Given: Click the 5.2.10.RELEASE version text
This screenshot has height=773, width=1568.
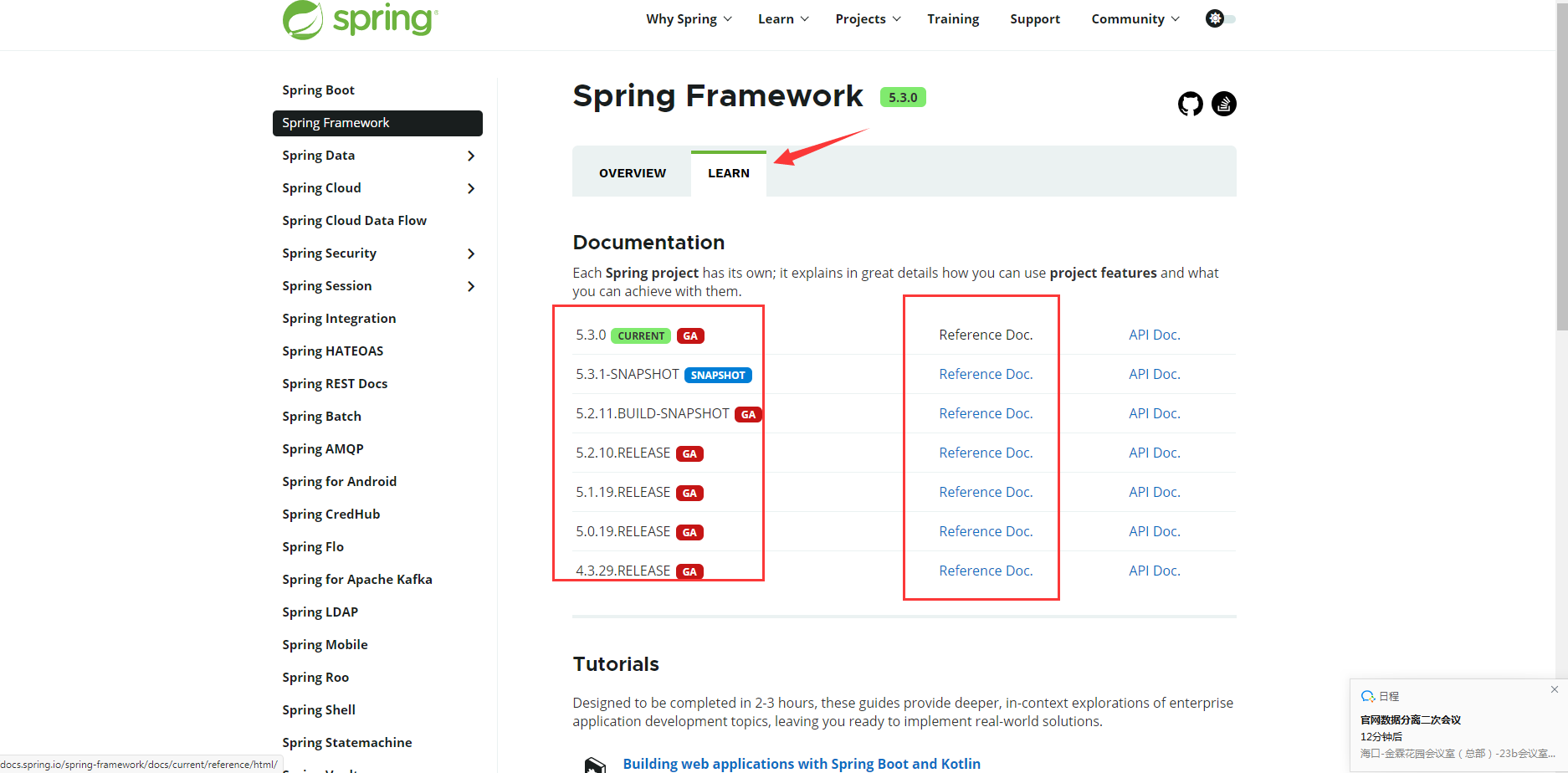Looking at the screenshot, I should (623, 453).
